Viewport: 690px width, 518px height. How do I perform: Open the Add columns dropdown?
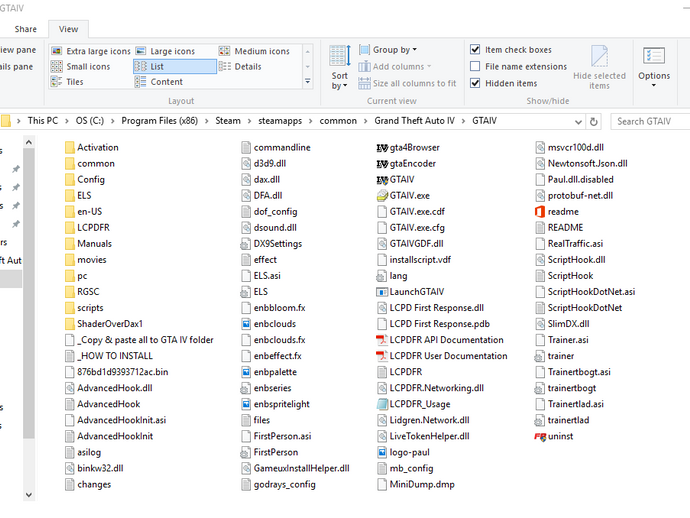[x=395, y=66]
